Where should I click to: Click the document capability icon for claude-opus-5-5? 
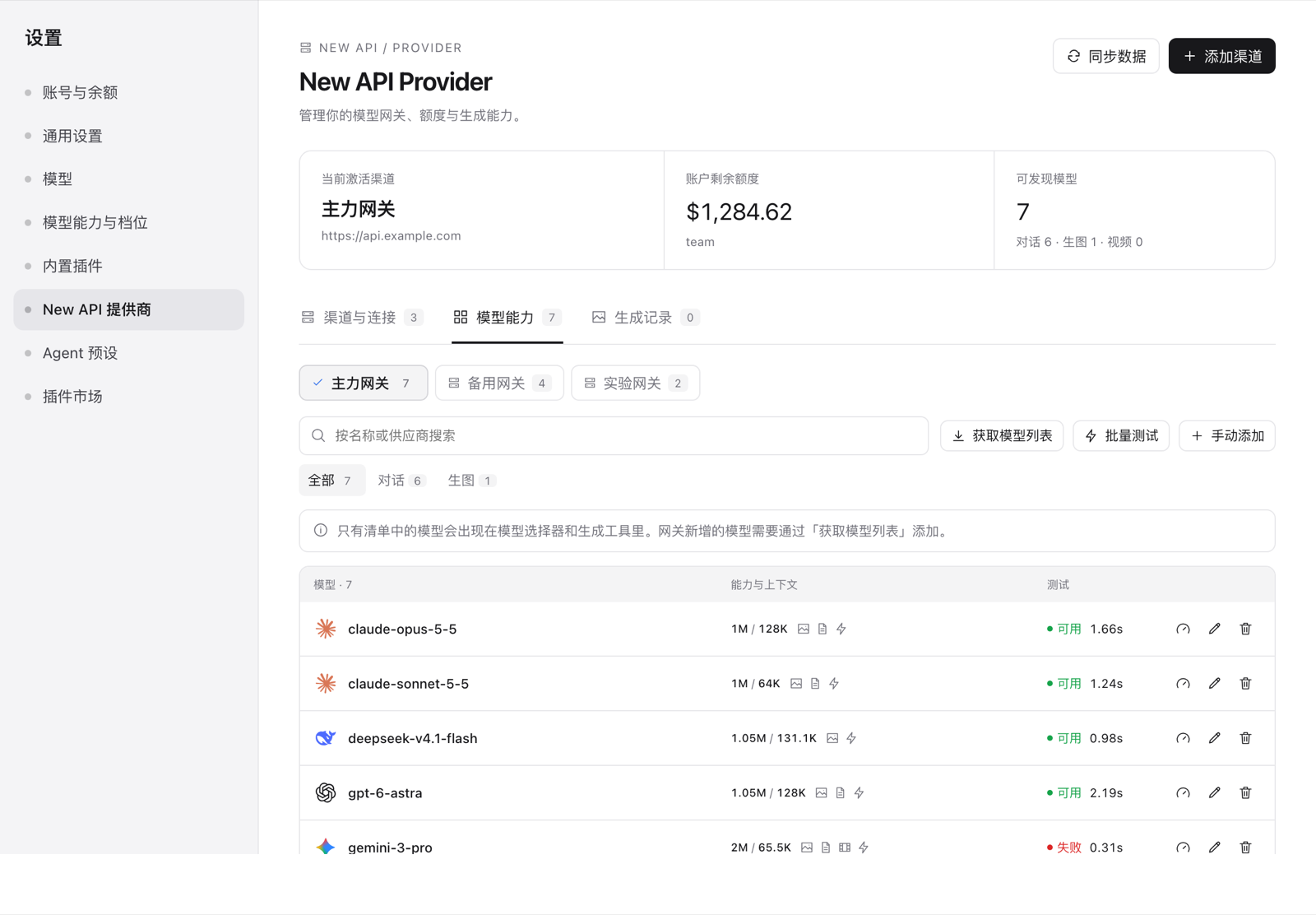[x=822, y=629]
